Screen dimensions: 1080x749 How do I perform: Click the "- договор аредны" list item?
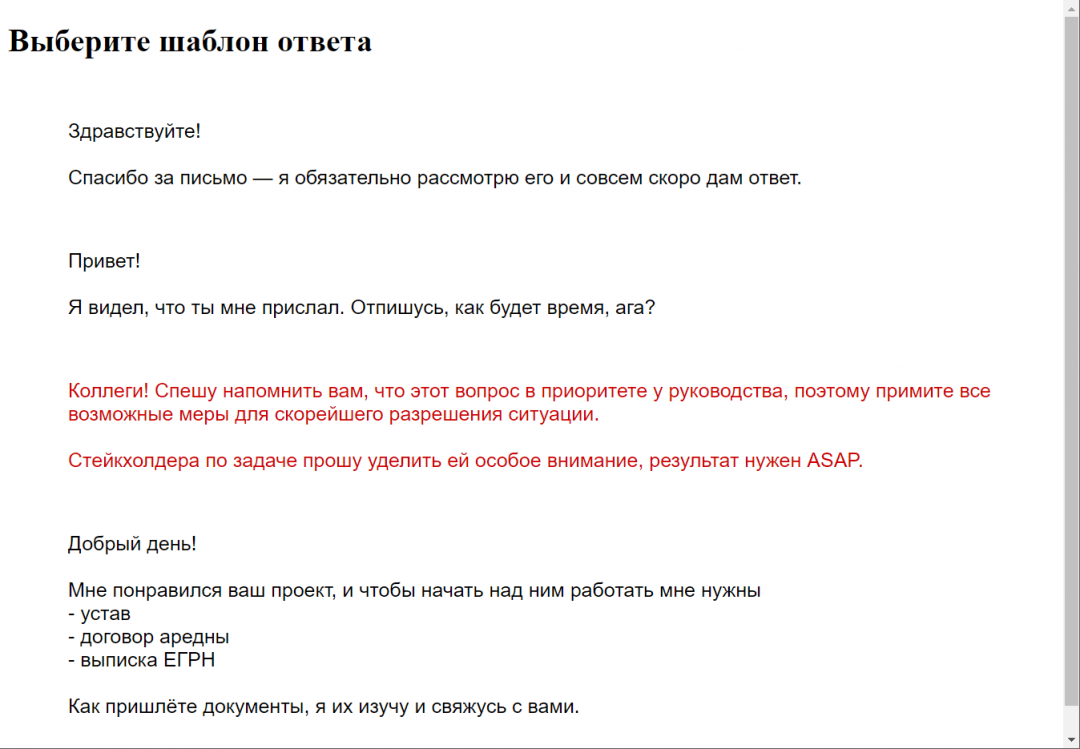pos(148,637)
